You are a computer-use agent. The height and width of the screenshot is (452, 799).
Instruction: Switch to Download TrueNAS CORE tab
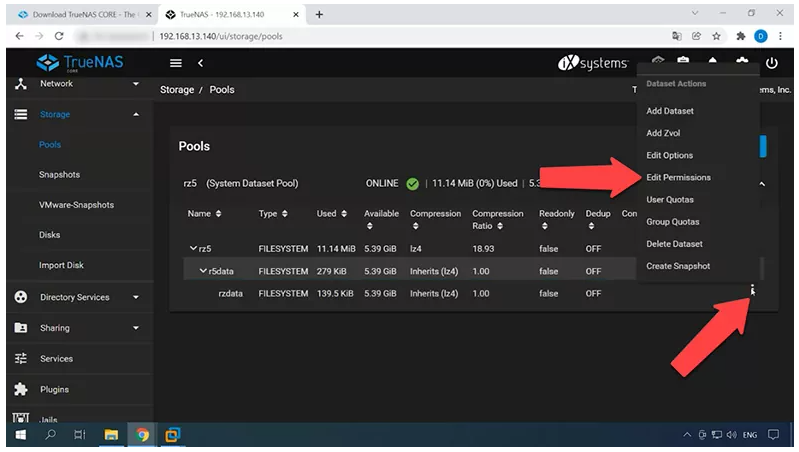(x=84, y=14)
